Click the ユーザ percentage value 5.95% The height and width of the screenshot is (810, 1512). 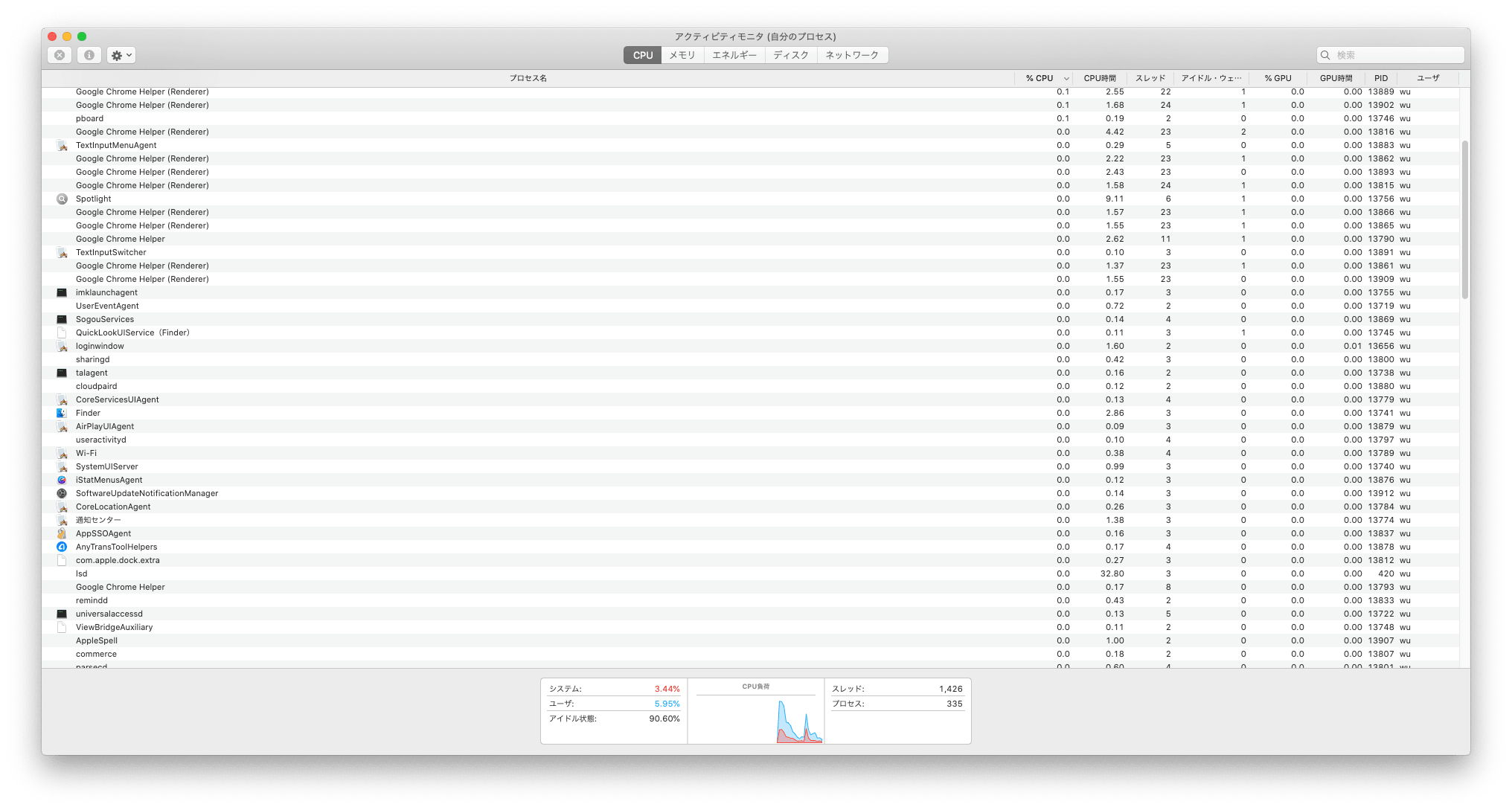pyautogui.click(x=667, y=704)
